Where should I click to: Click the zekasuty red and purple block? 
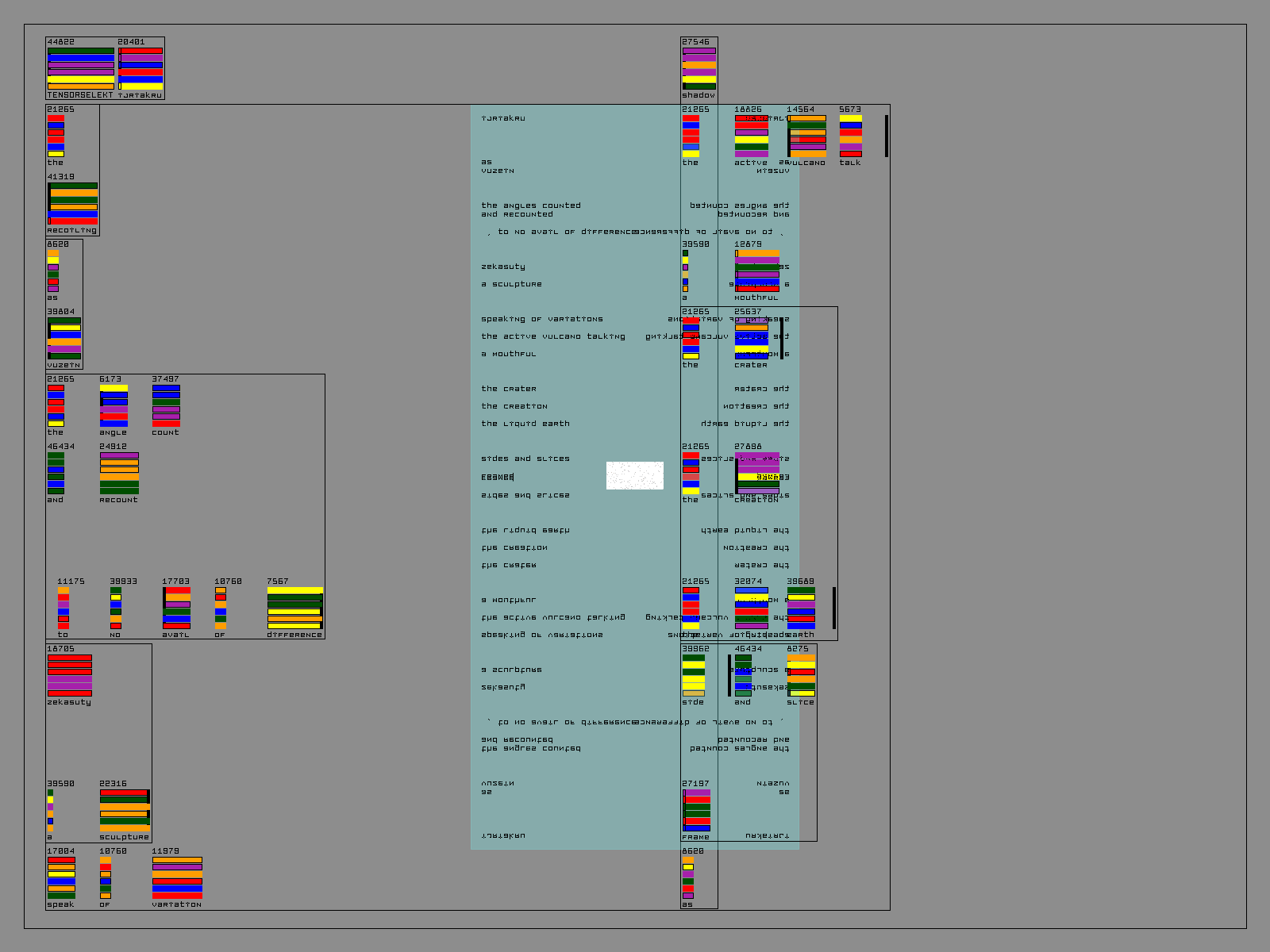tap(70, 675)
